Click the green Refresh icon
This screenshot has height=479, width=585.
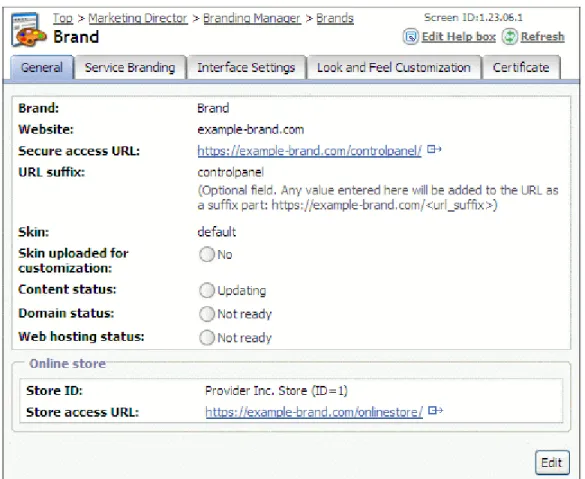(509, 37)
